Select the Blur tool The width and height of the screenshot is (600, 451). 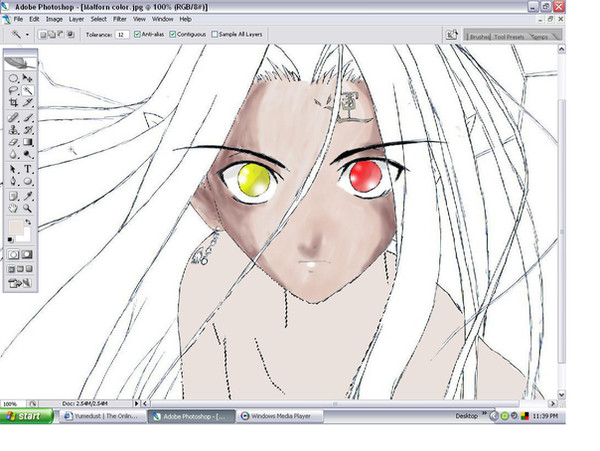coord(13,155)
